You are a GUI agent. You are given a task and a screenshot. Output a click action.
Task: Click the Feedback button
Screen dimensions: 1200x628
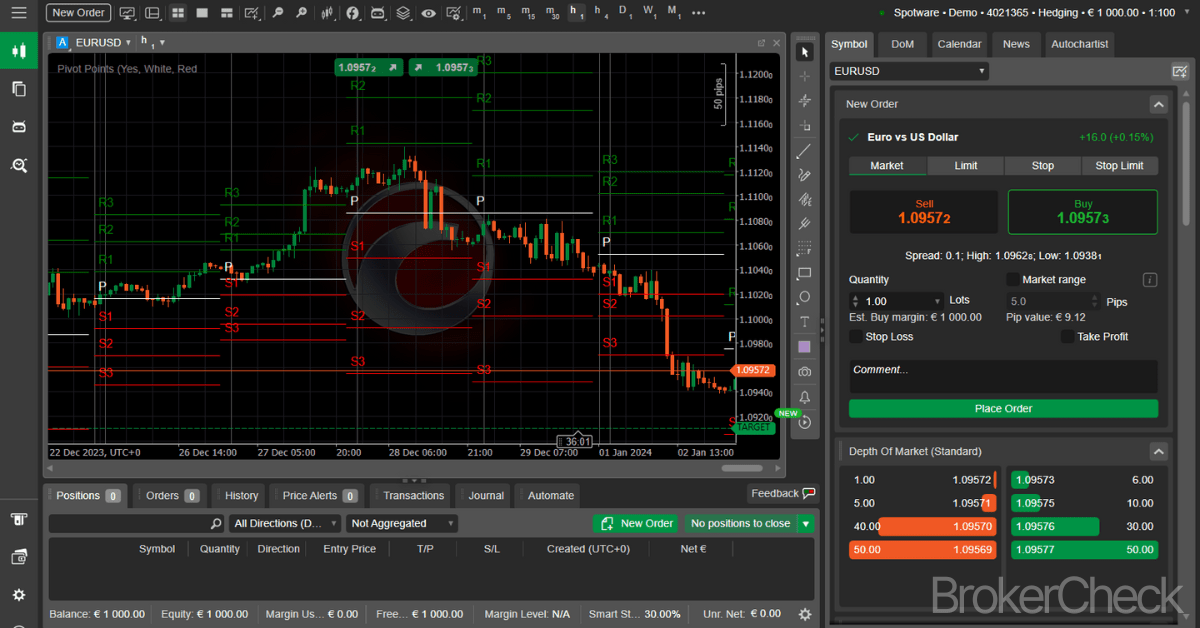coord(783,493)
